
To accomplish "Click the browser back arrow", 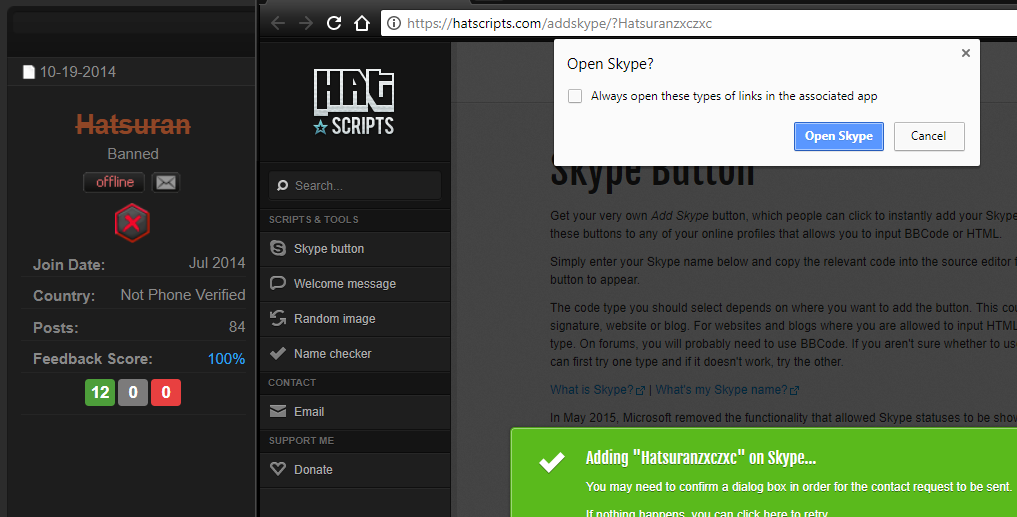I will coord(278,23).
